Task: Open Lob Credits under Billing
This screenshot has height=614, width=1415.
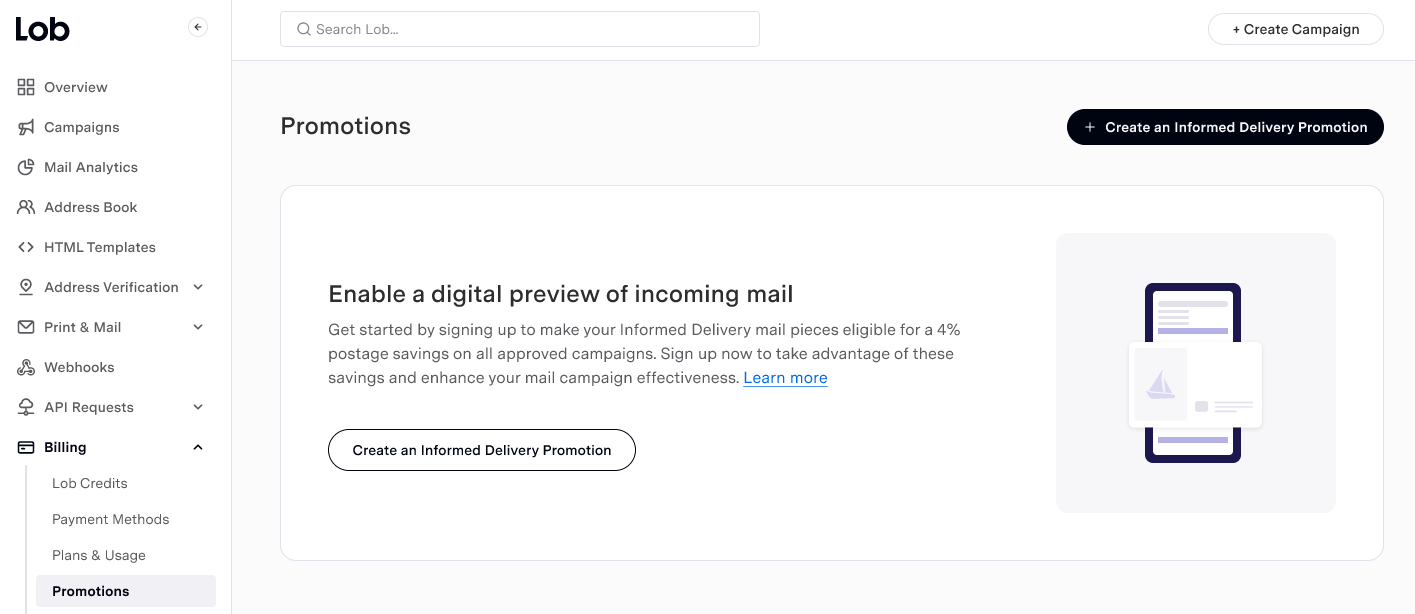Action: [x=90, y=483]
